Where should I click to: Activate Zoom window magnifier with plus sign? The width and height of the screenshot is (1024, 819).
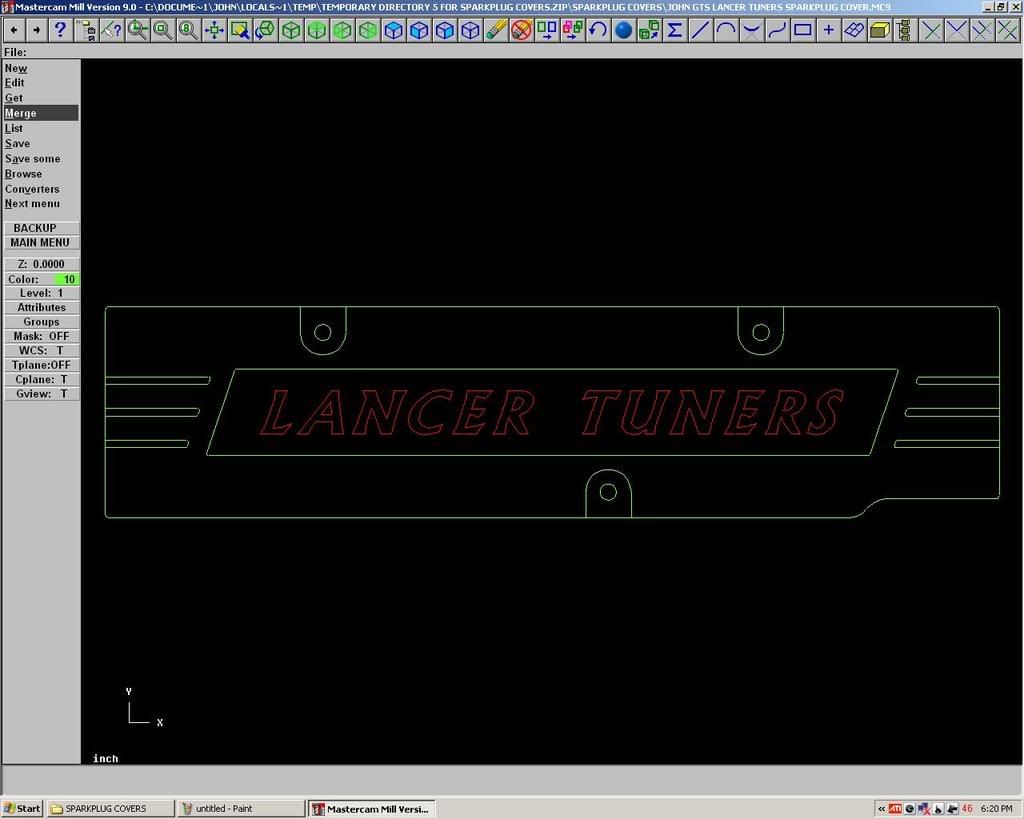click(x=137, y=30)
